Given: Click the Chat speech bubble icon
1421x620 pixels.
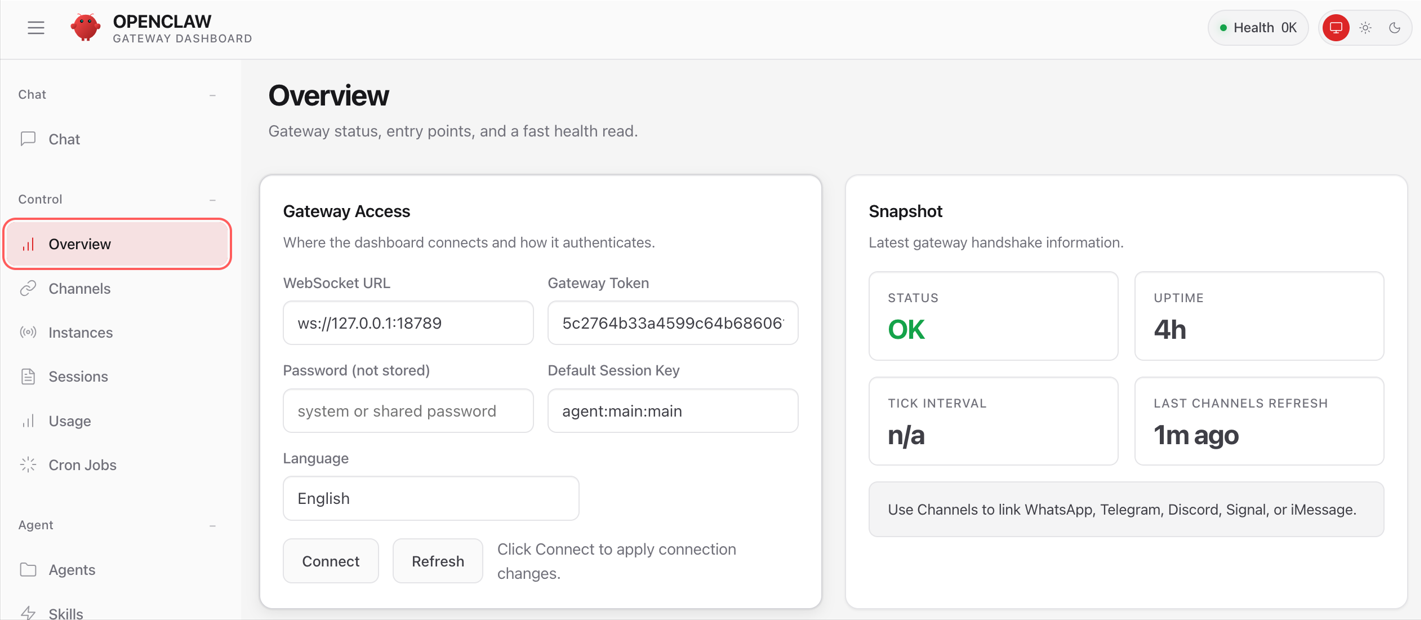Looking at the screenshot, I should pos(28,139).
